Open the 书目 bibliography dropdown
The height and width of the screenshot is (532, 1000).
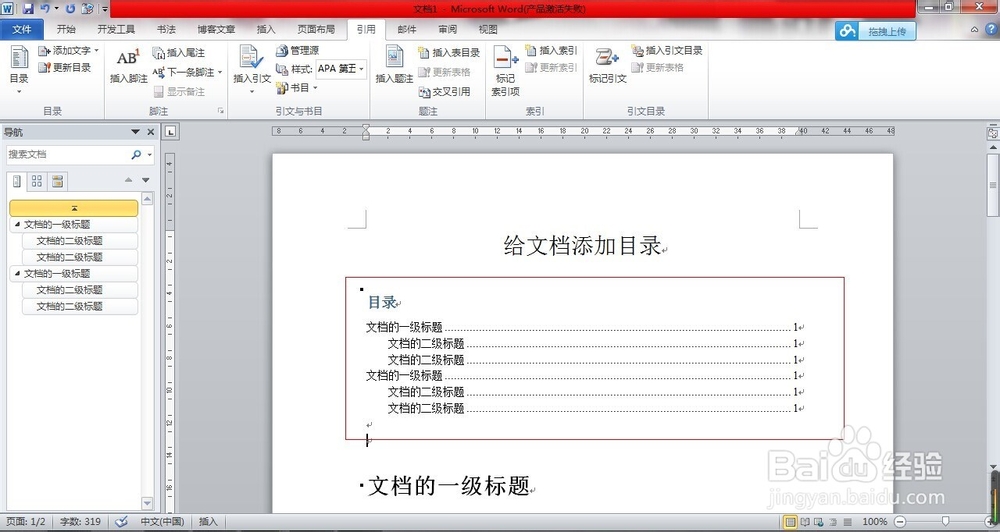click(x=296, y=87)
